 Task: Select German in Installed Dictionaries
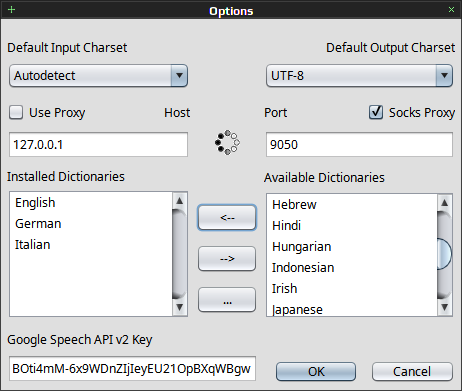point(91,224)
